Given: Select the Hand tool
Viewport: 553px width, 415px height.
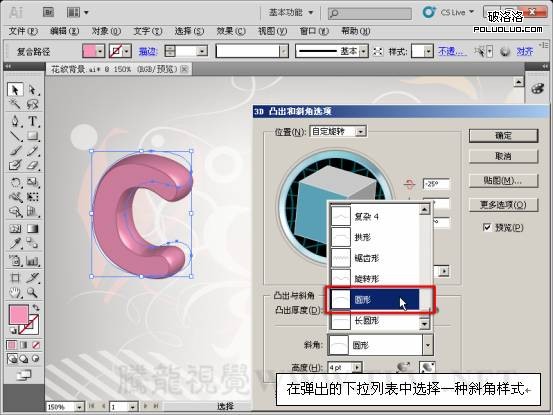Looking at the screenshot, I should click(x=15, y=293).
